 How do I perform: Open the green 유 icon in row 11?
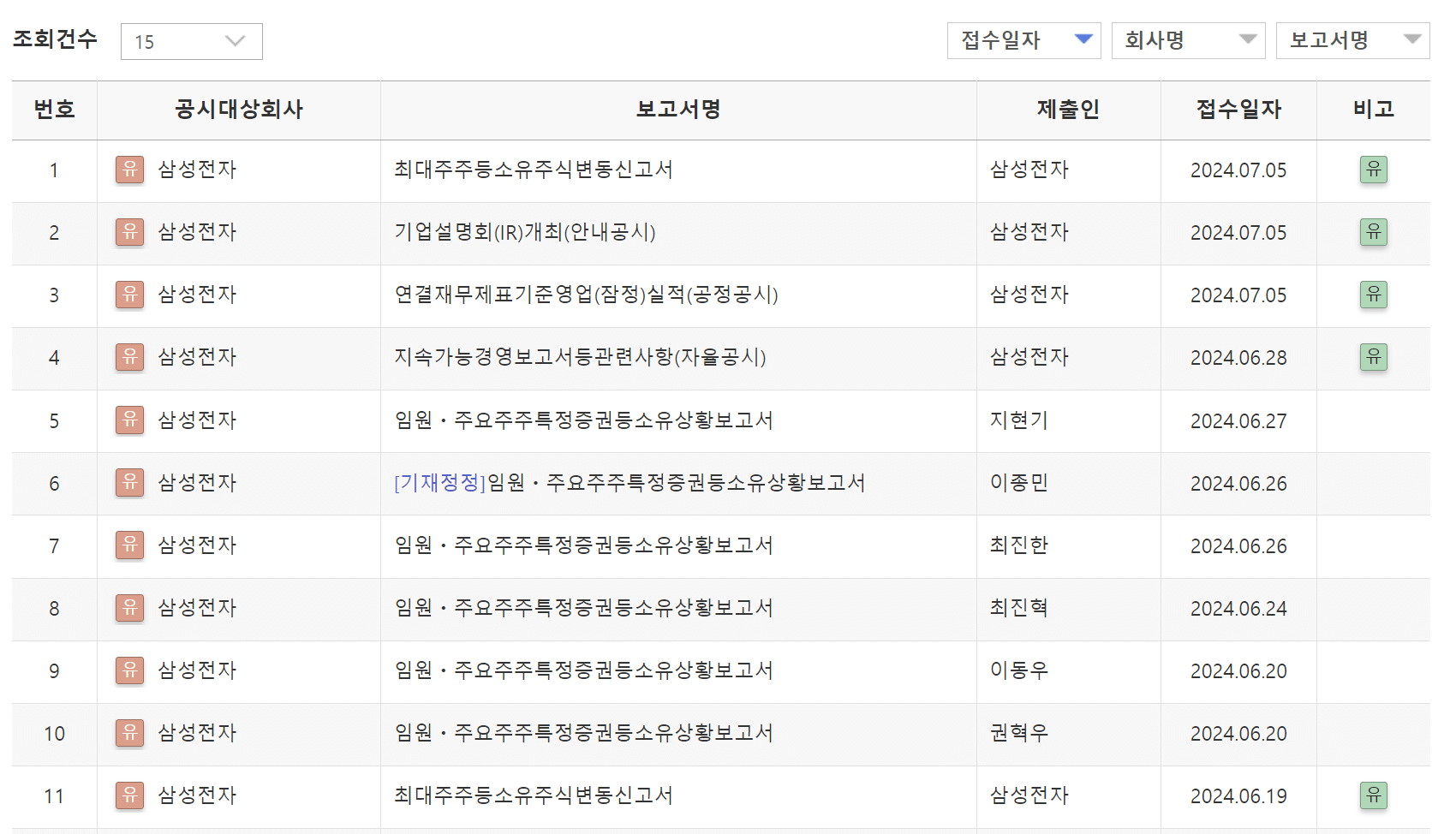click(x=1374, y=796)
